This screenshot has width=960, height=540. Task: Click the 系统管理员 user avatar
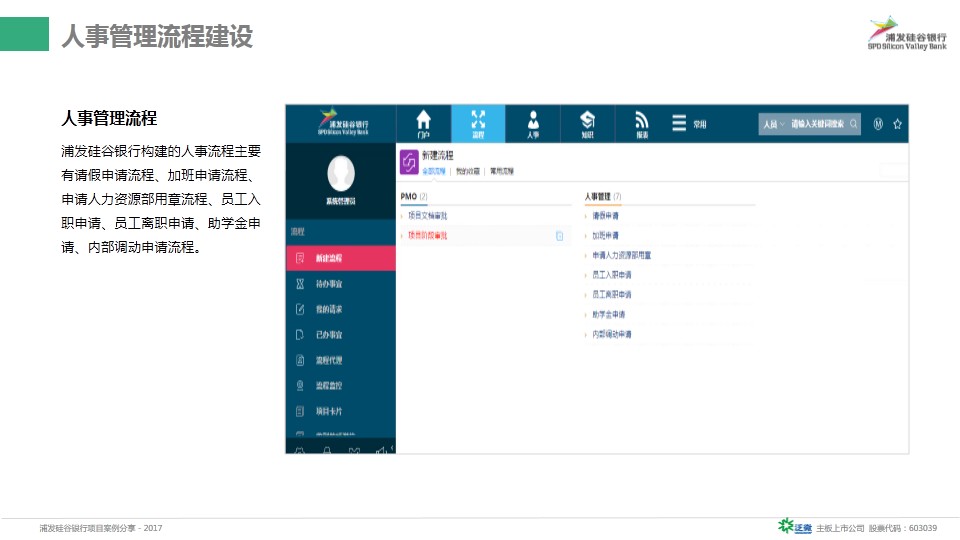[341, 173]
